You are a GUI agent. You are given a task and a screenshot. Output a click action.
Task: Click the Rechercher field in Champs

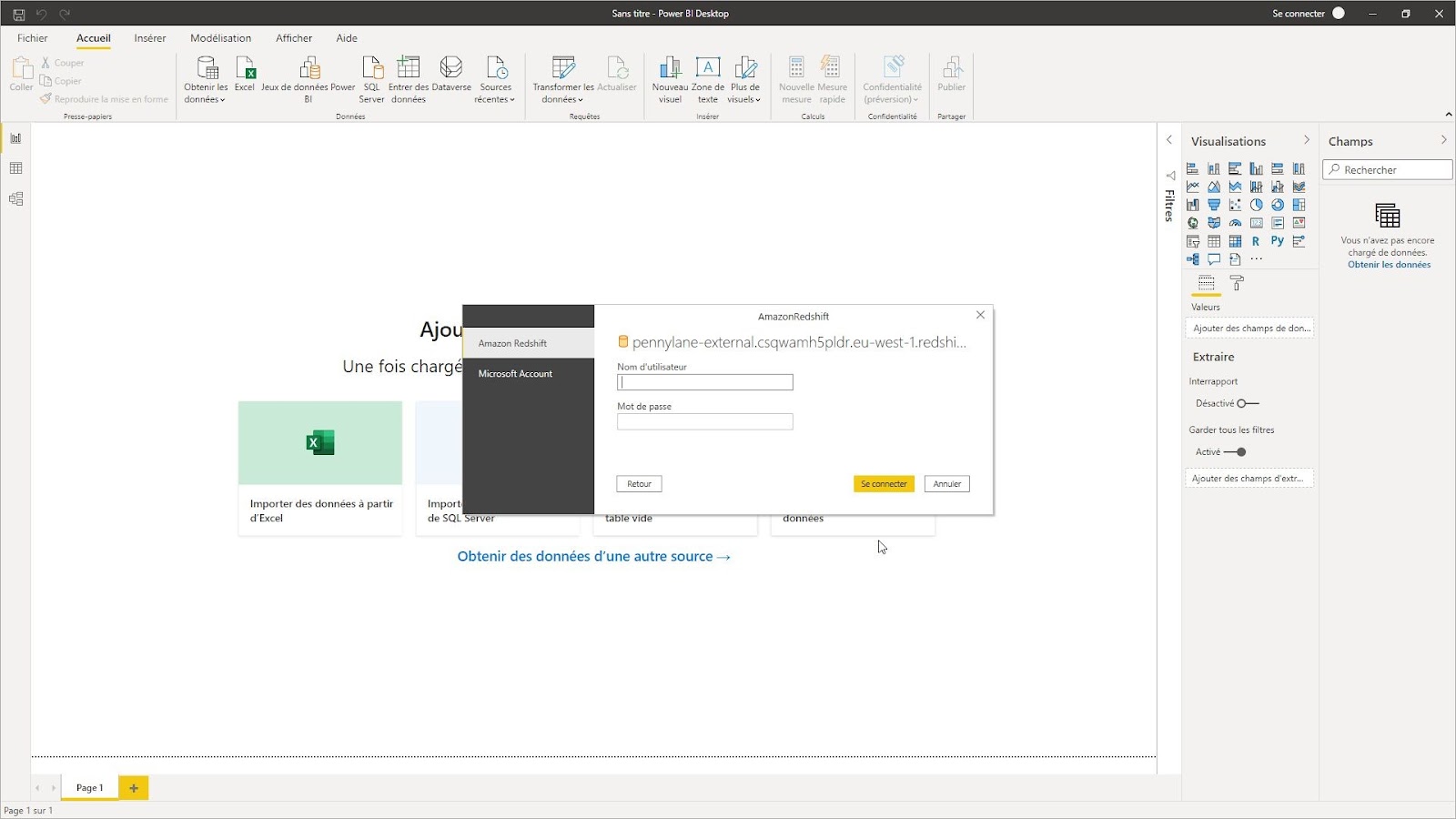(x=1387, y=169)
